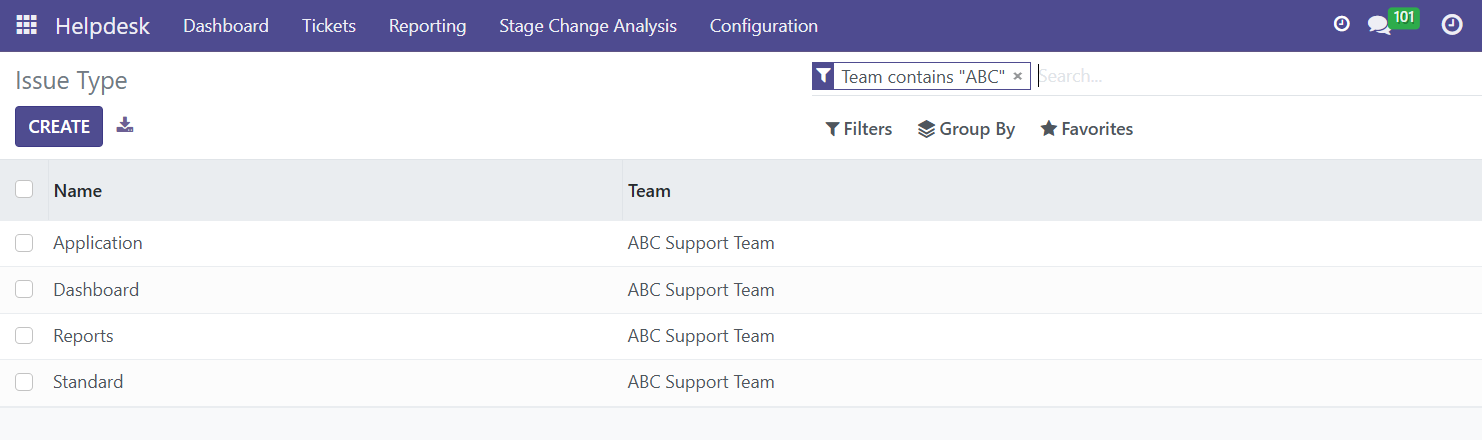This screenshot has width=1482, height=440.
Task: Open the Dashboard issue type record
Action: pos(96,290)
